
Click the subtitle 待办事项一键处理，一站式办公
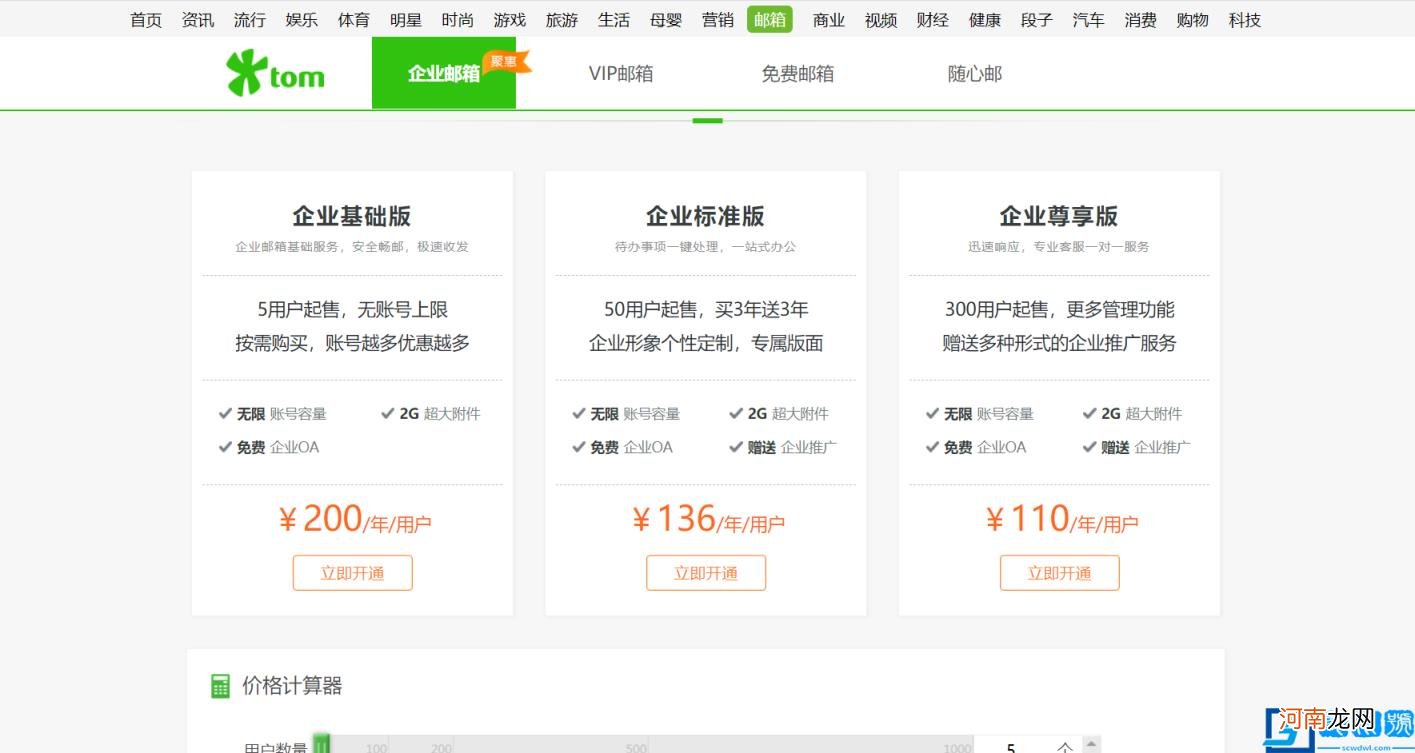(706, 246)
